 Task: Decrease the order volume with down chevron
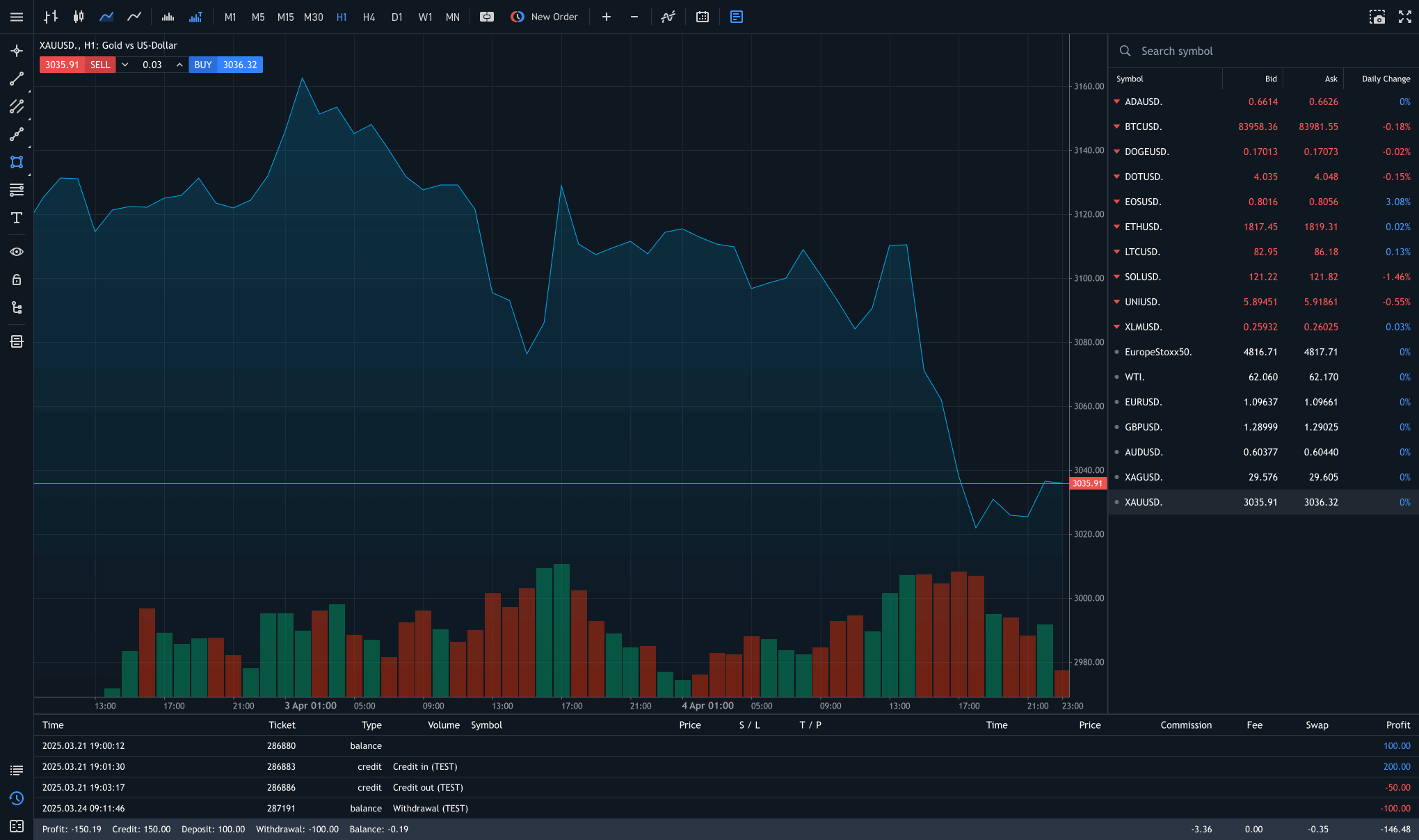(125, 65)
